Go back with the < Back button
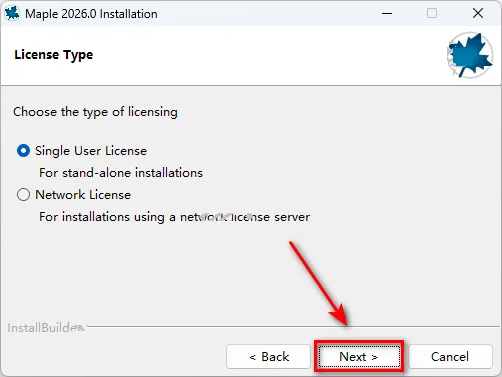 pos(268,357)
